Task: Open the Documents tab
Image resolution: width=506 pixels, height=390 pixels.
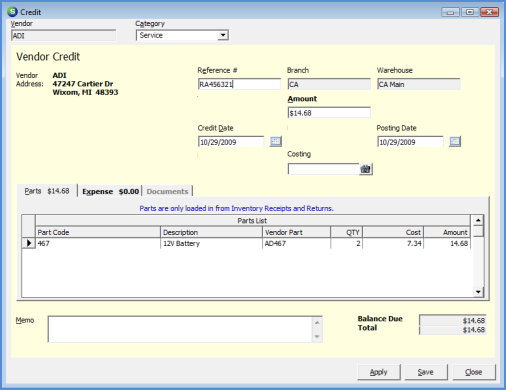Action: 167,191
